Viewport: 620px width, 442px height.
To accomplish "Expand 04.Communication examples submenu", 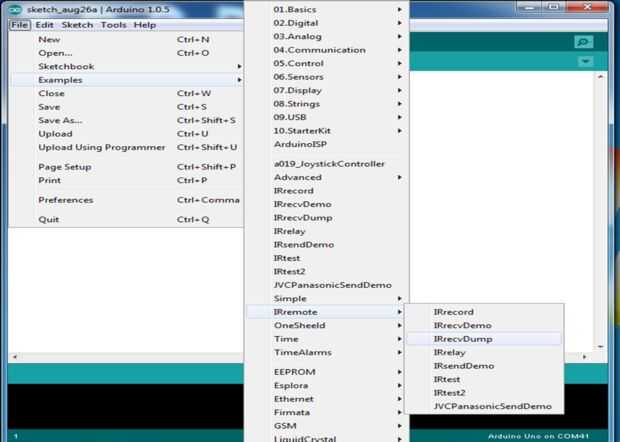I will (327, 50).
